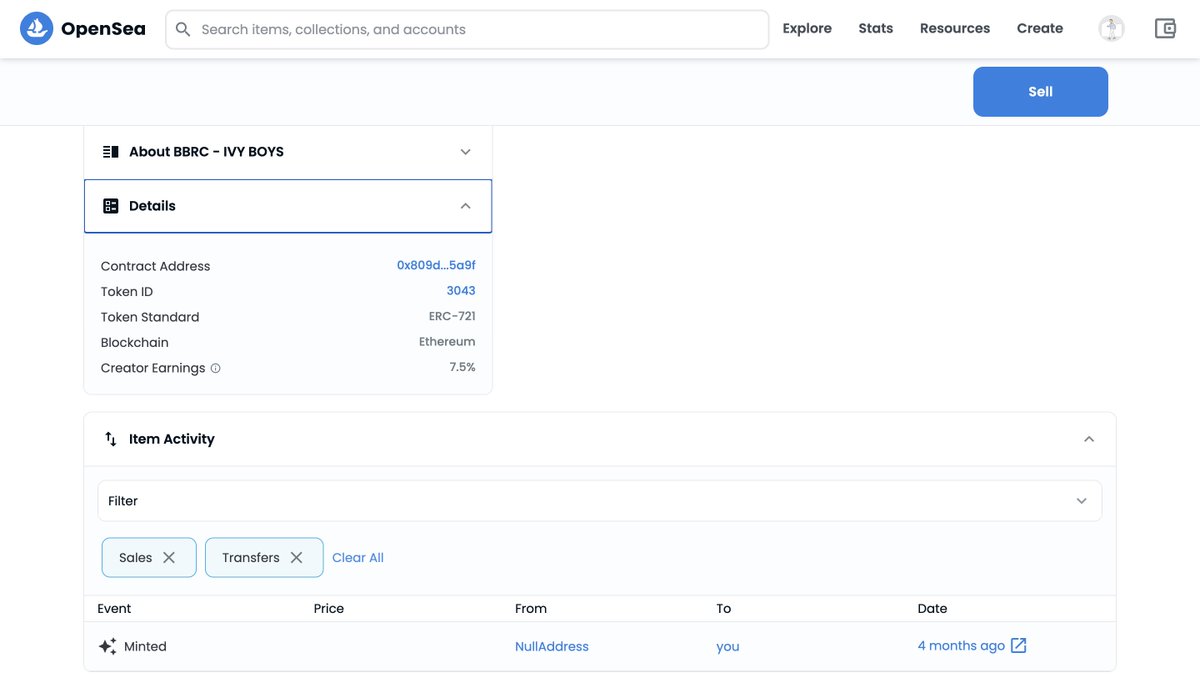
Task: Open the user profile avatar
Action: tap(1111, 29)
